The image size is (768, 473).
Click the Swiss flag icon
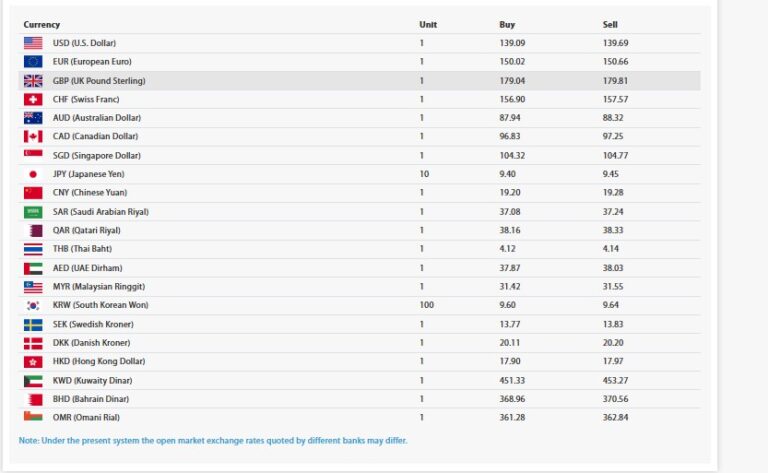click(33, 100)
